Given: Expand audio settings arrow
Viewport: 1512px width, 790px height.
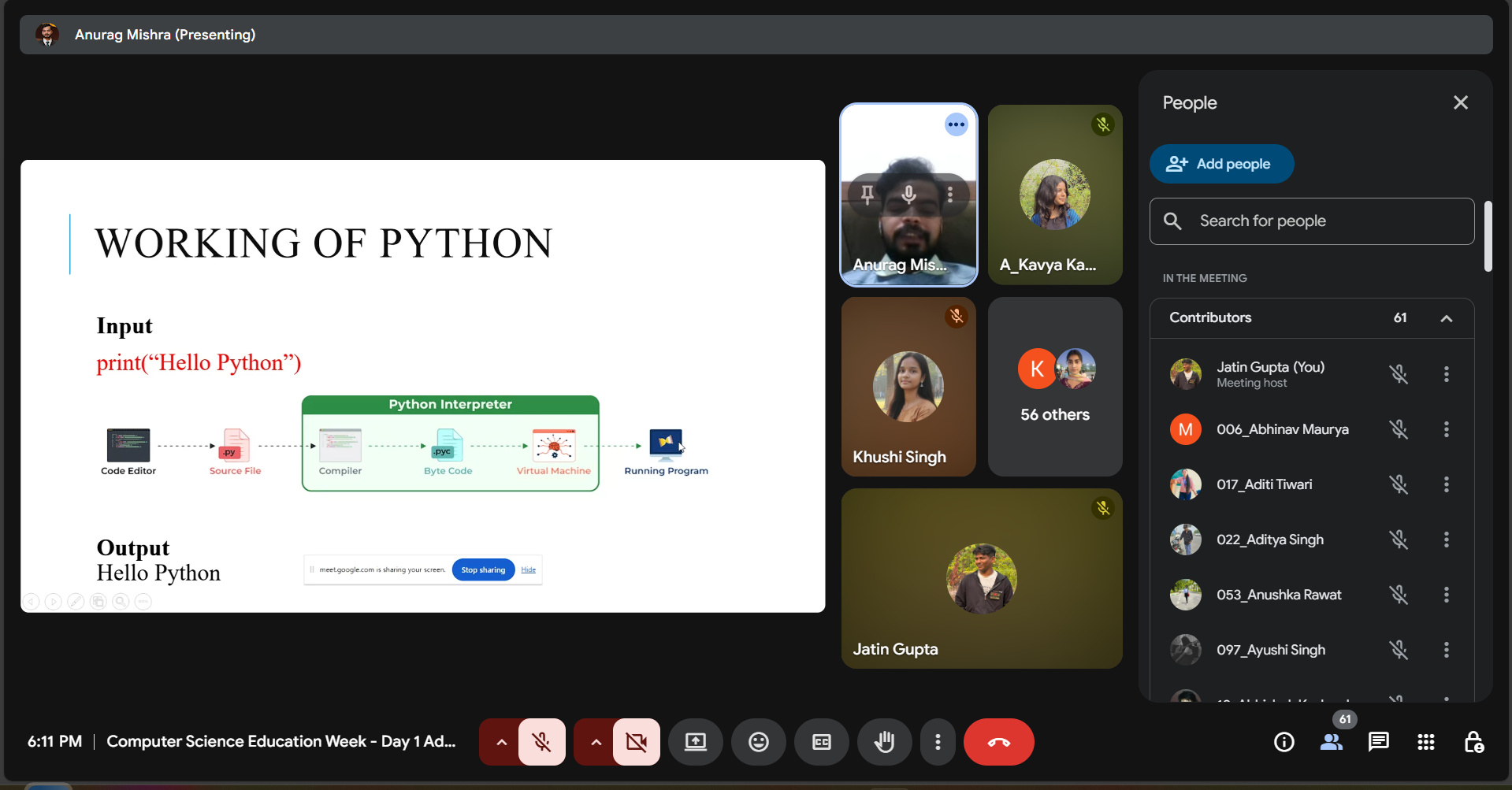Looking at the screenshot, I should [x=500, y=742].
